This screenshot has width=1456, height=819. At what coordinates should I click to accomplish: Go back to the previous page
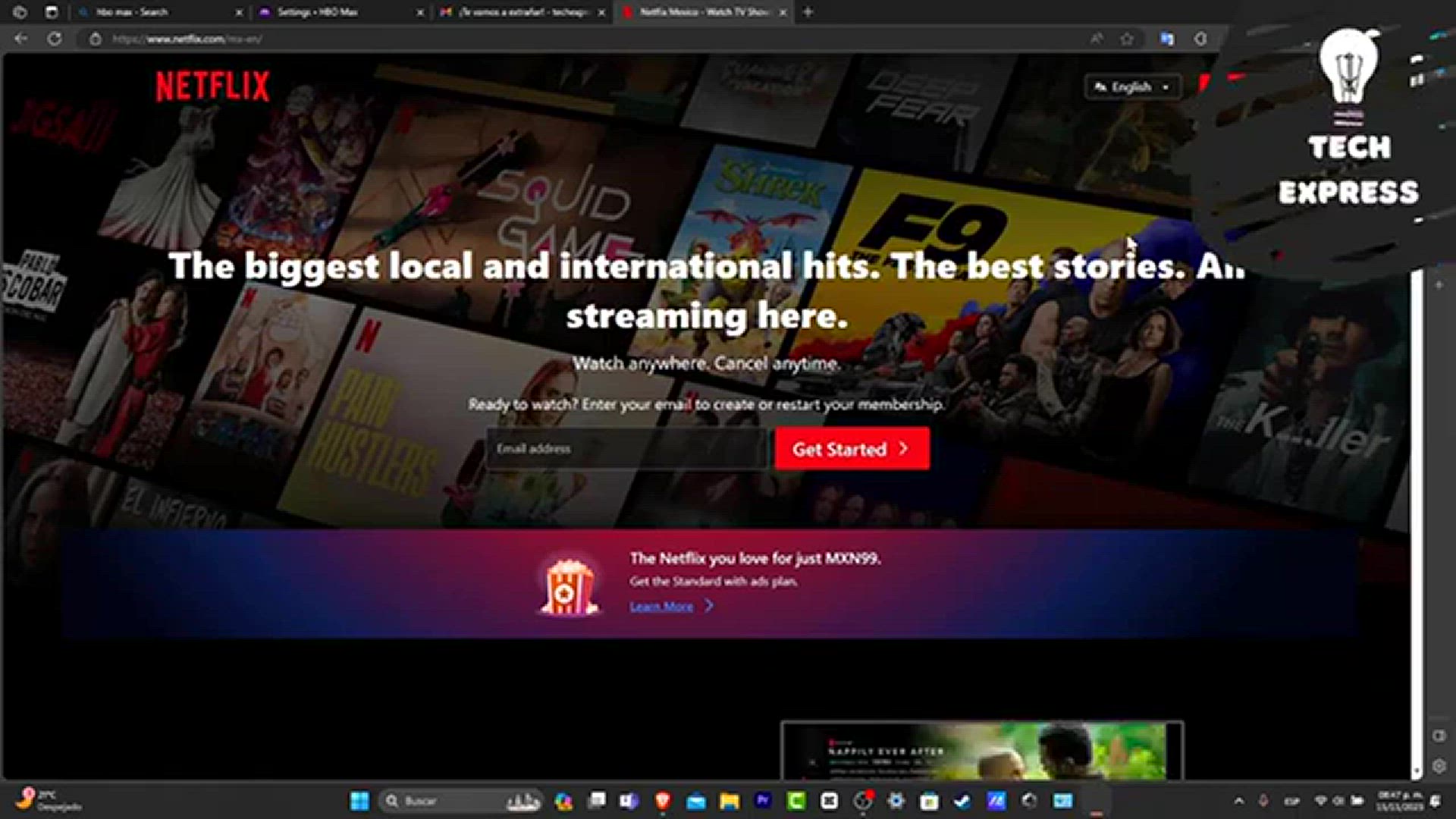point(20,39)
